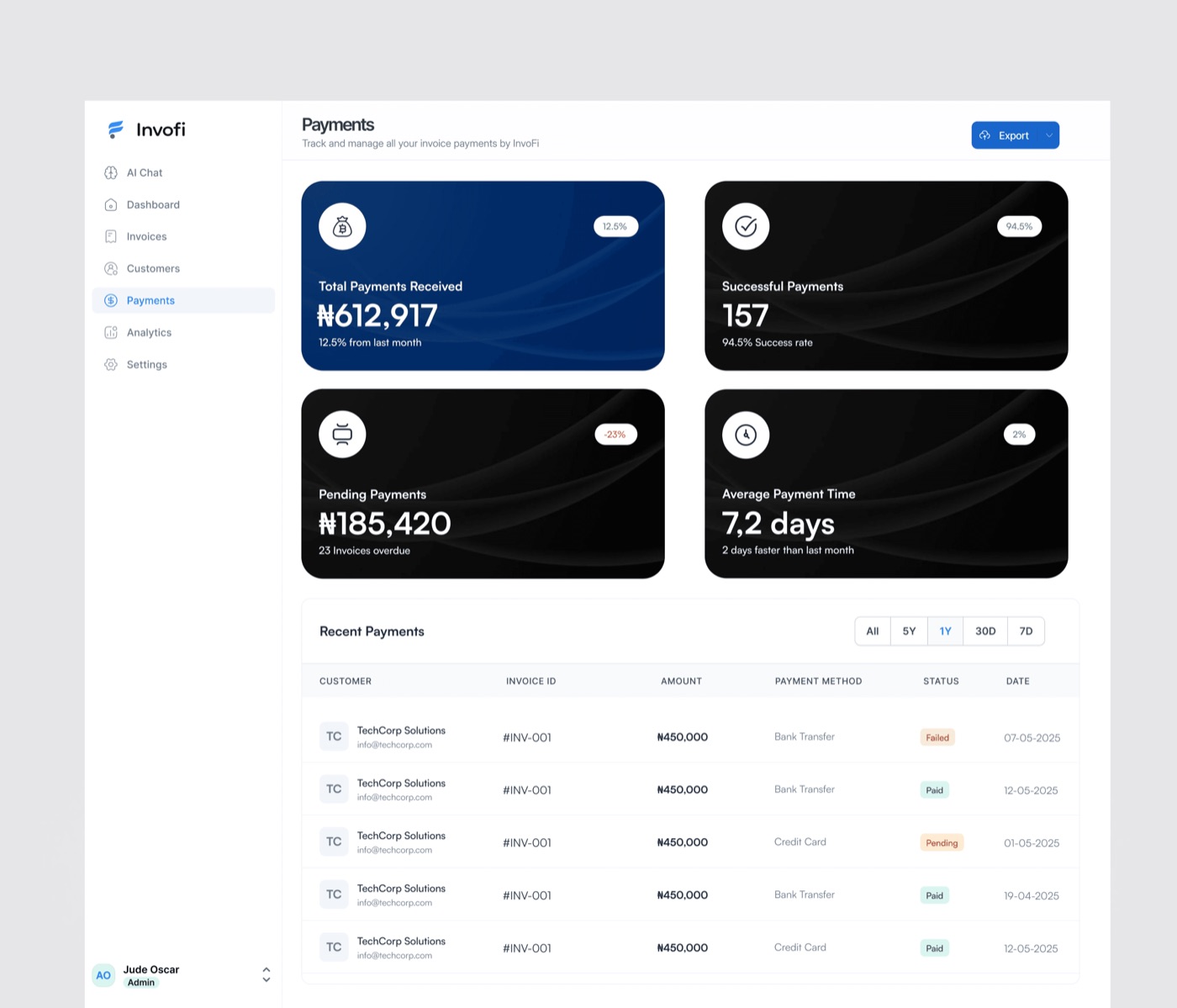Open AI Chat brain icon
The height and width of the screenshot is (1008, 1177).
111,172
